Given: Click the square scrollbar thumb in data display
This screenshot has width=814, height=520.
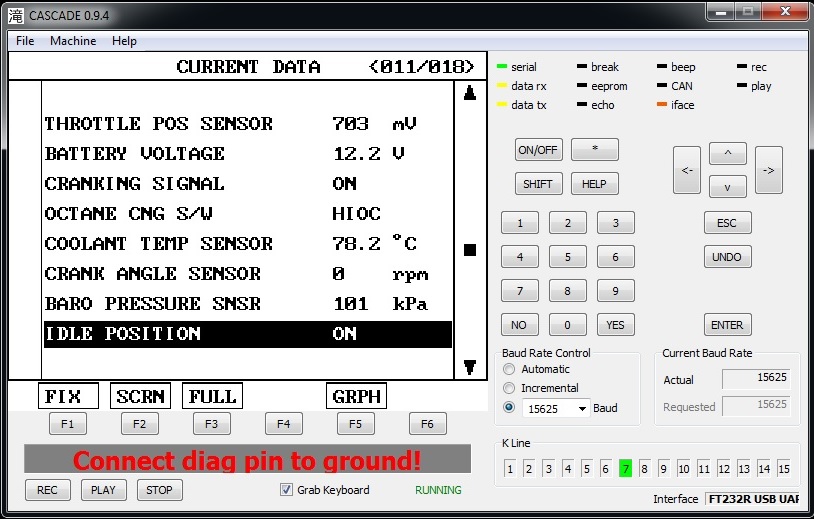Looking at the screenshot, I should (470, 250).
